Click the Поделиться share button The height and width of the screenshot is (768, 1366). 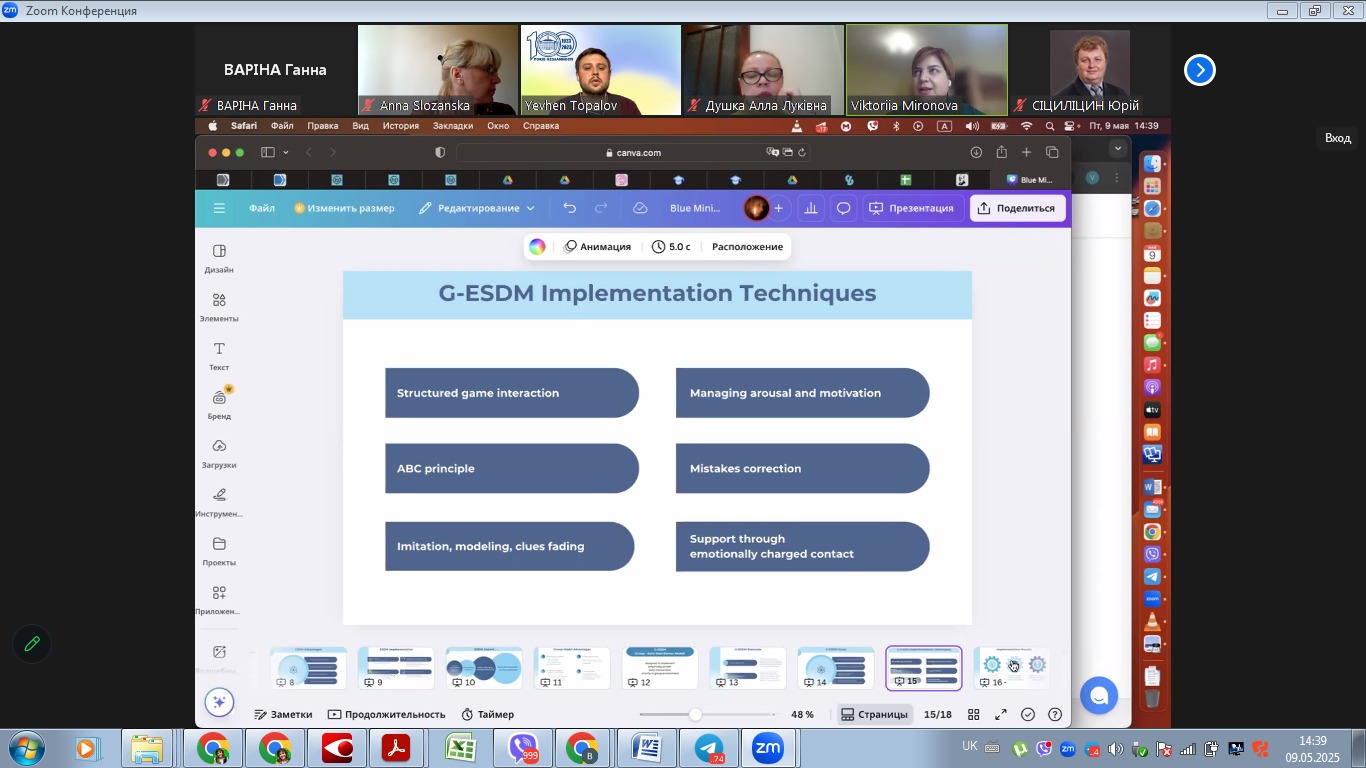click(1016, 208)
